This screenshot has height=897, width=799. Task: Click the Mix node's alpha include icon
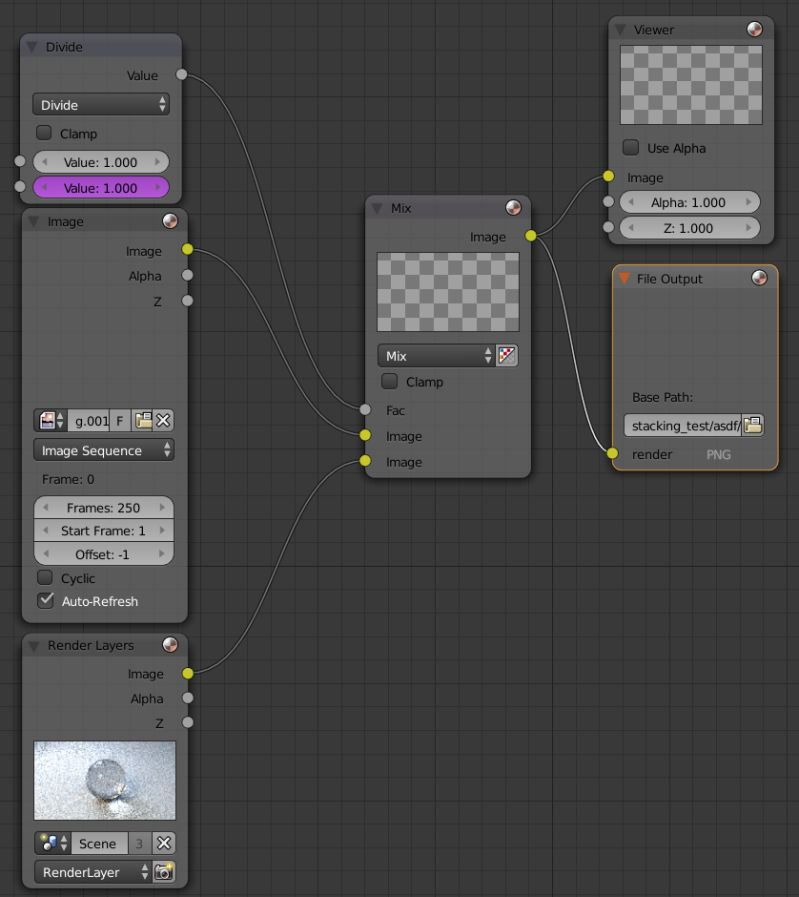[507, 355]
